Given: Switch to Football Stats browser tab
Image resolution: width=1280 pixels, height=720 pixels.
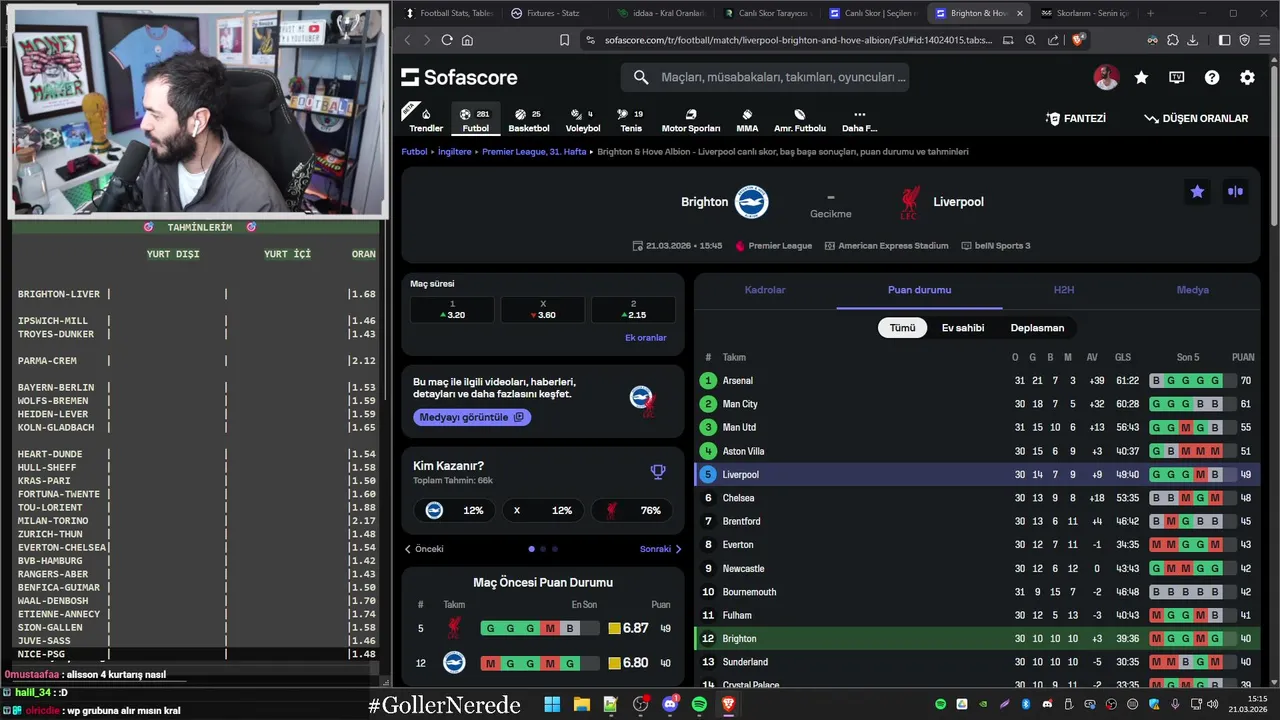Looking at the screenshot, I should 447,13.
